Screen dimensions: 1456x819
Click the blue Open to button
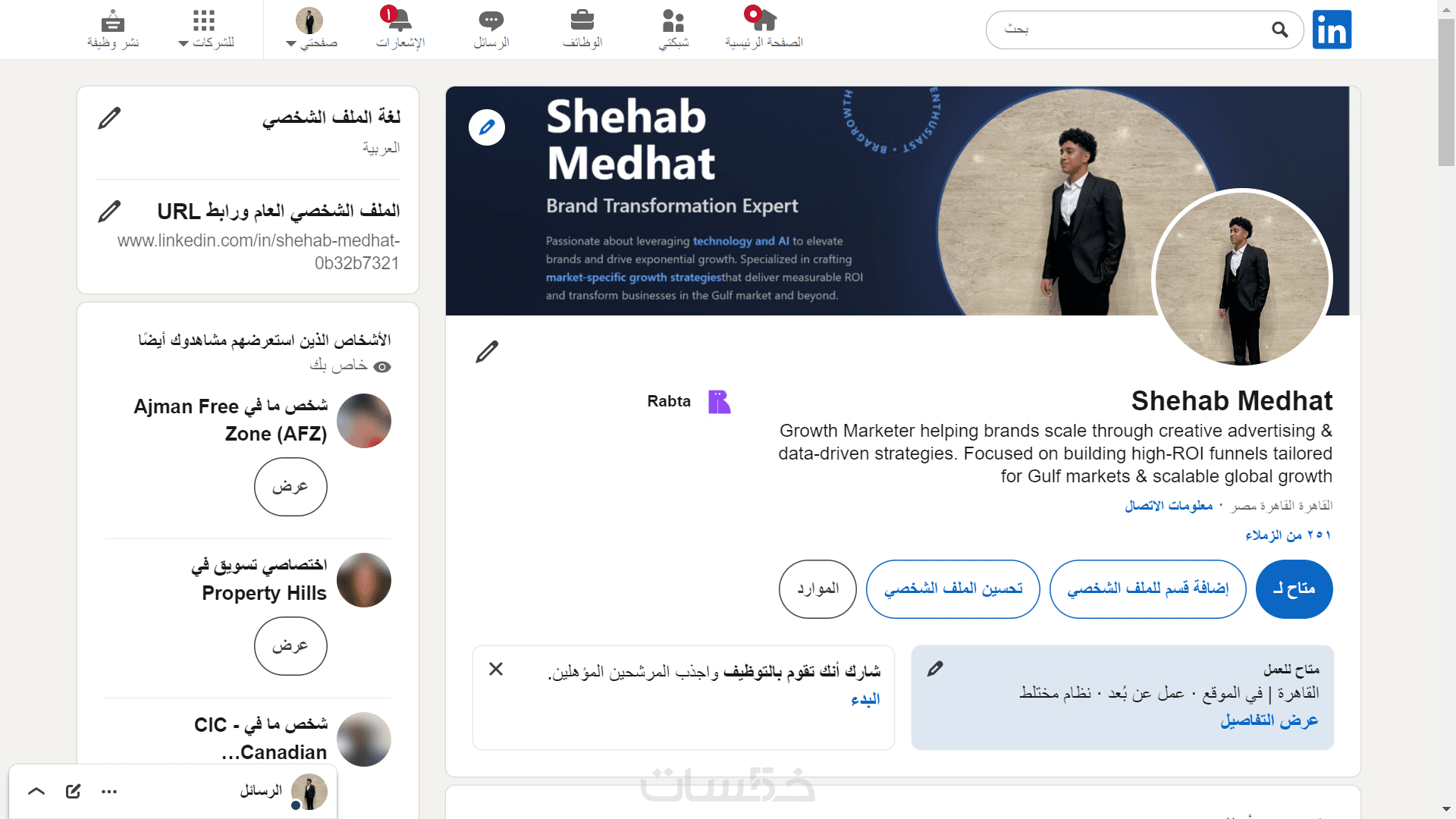[x=1294, y=589]
